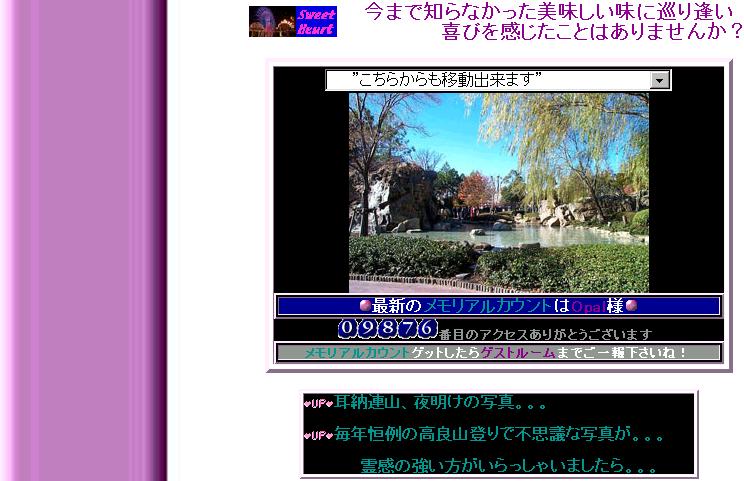Click the final 6 digit of the access counter
The image size is (744, 481).
tap(427, 328)
